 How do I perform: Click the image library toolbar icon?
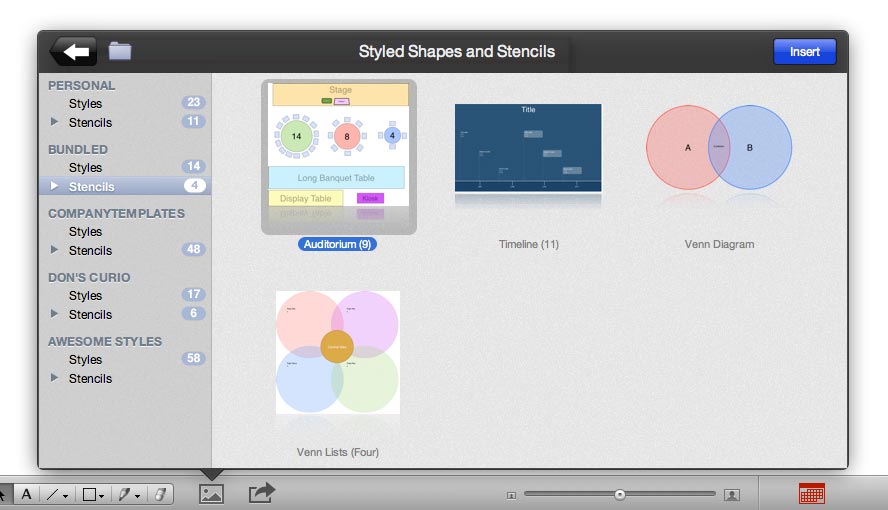[211, 494]
